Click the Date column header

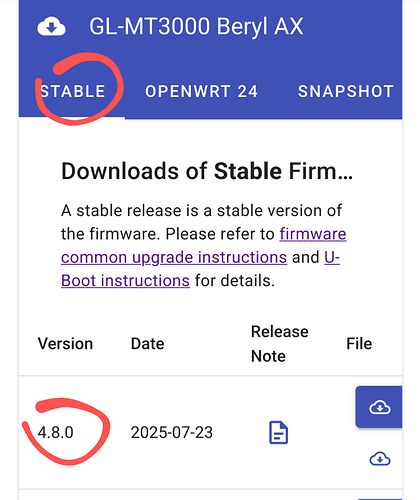coord(148,344)
